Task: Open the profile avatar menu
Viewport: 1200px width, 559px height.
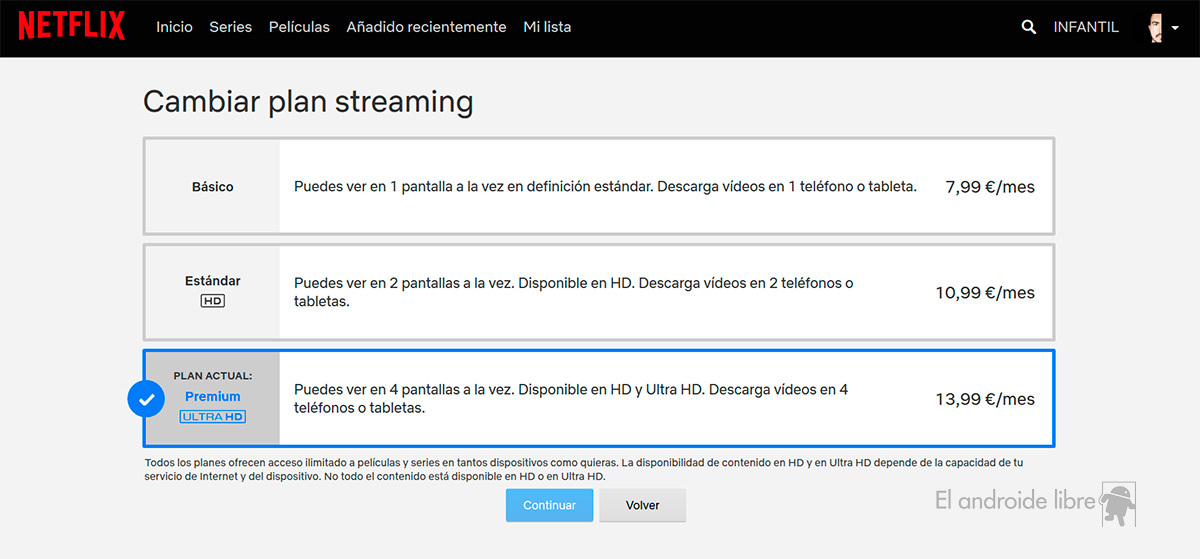Action: tap(1156, 27)
